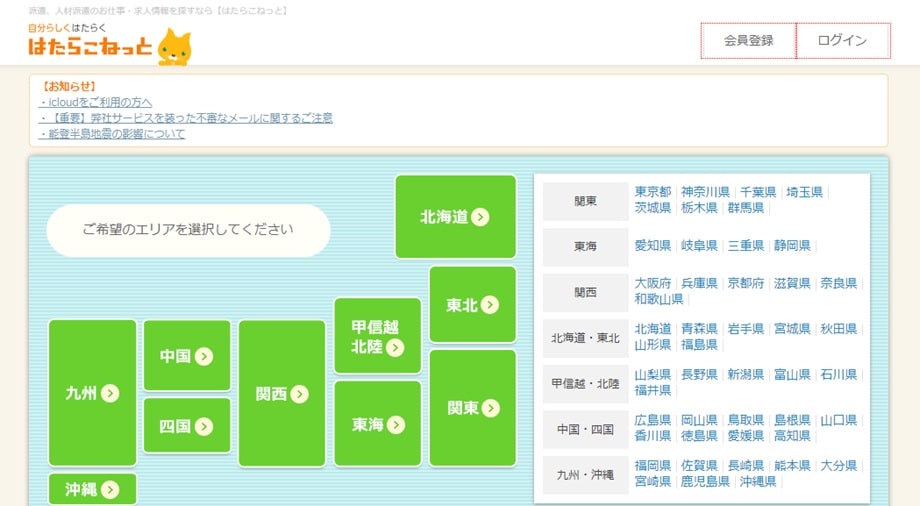
Task: Click the arrow icon on 関西 tile
Action: pos(299,394)
